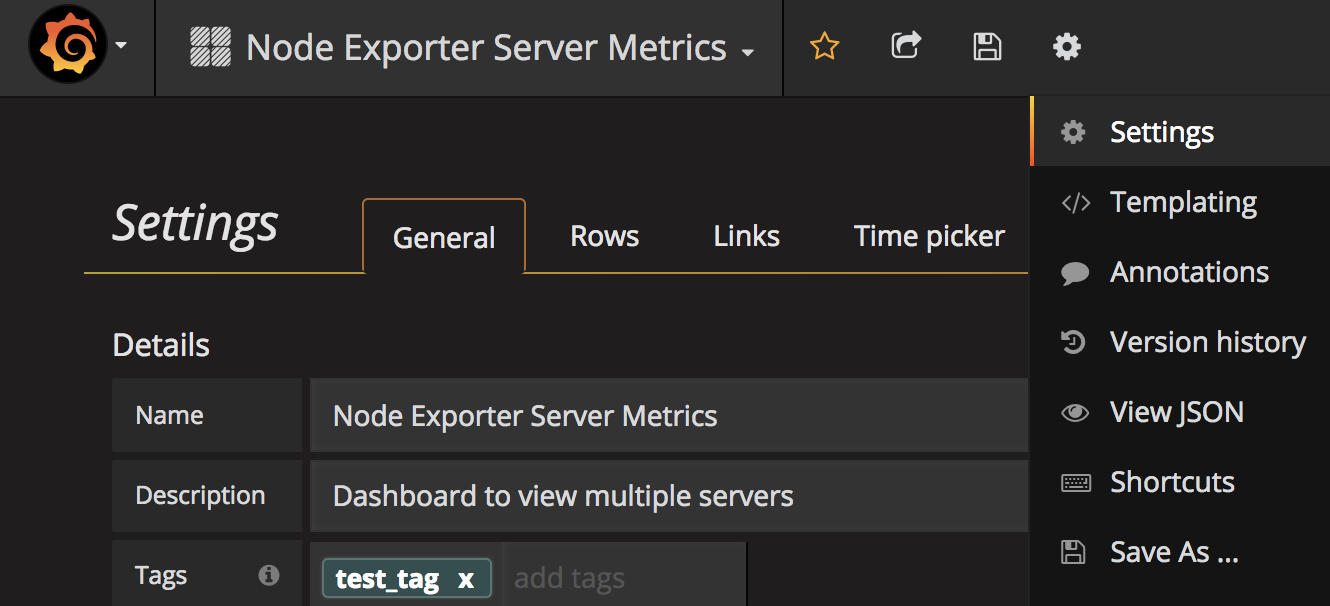1330x606 pixels.
Task: Click the keyboard icon beside Shortcuts
Action: click(1075, 483)
